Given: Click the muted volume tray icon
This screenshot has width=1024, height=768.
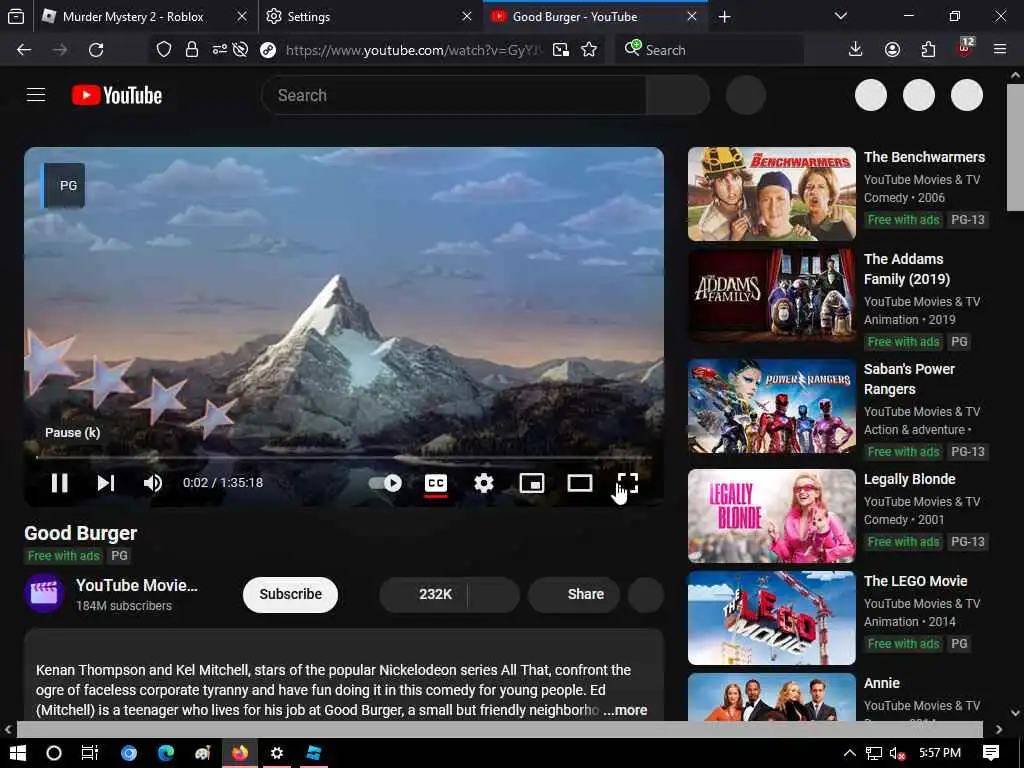Looking at the screenshot, I should tap(897, 753).
